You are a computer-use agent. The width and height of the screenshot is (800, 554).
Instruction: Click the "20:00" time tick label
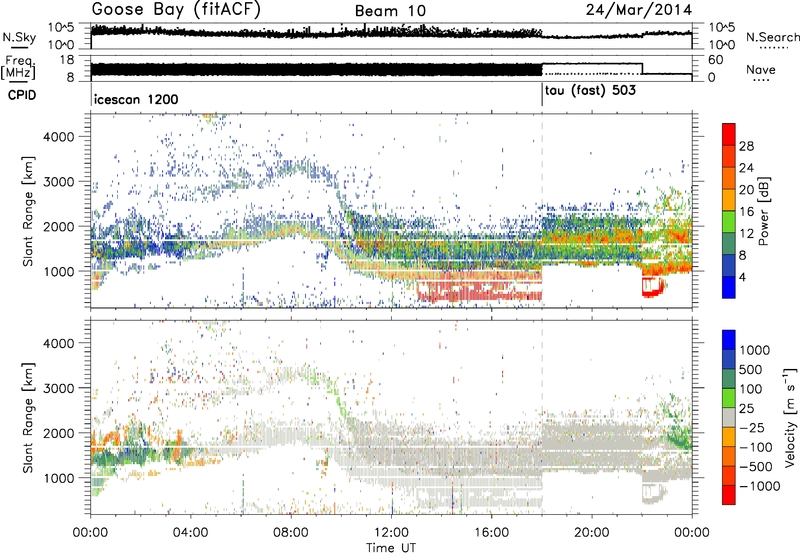click(x=591, y=533)
